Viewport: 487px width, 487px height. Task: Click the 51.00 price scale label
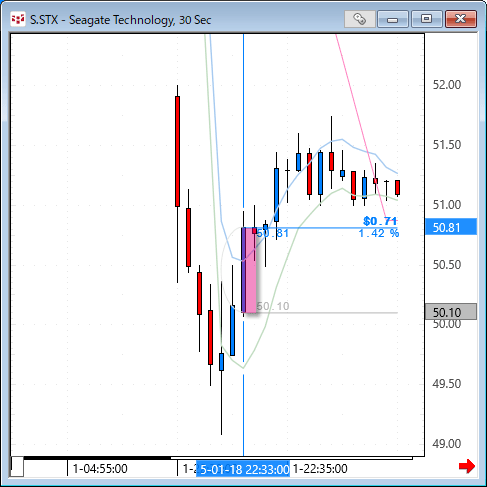pyautogui.click(x=447, y=205)
